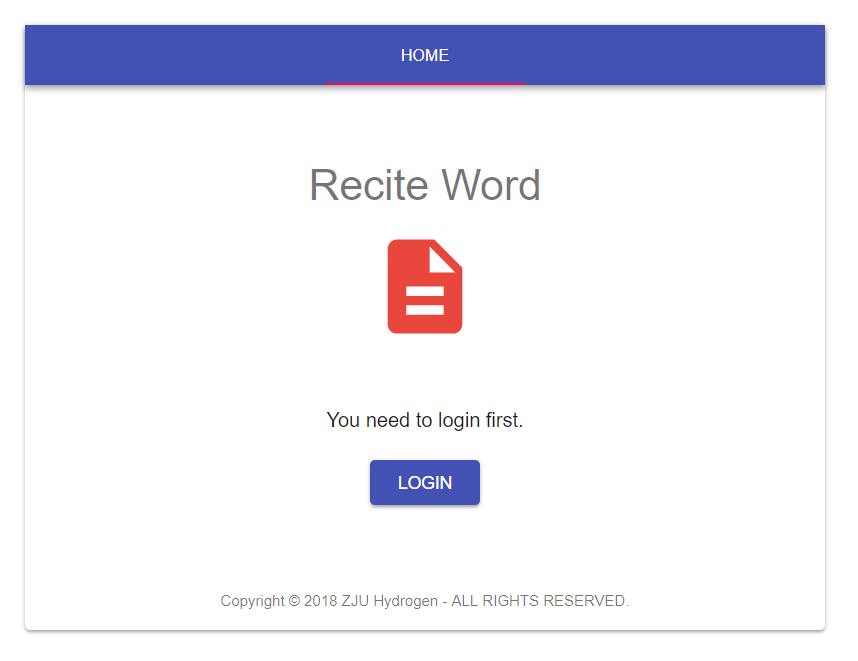Click the ZJU Hydrogen copyright footer text
Image resolution: width=858 pixels, height=661 pixels.
[x=425, y=601]
